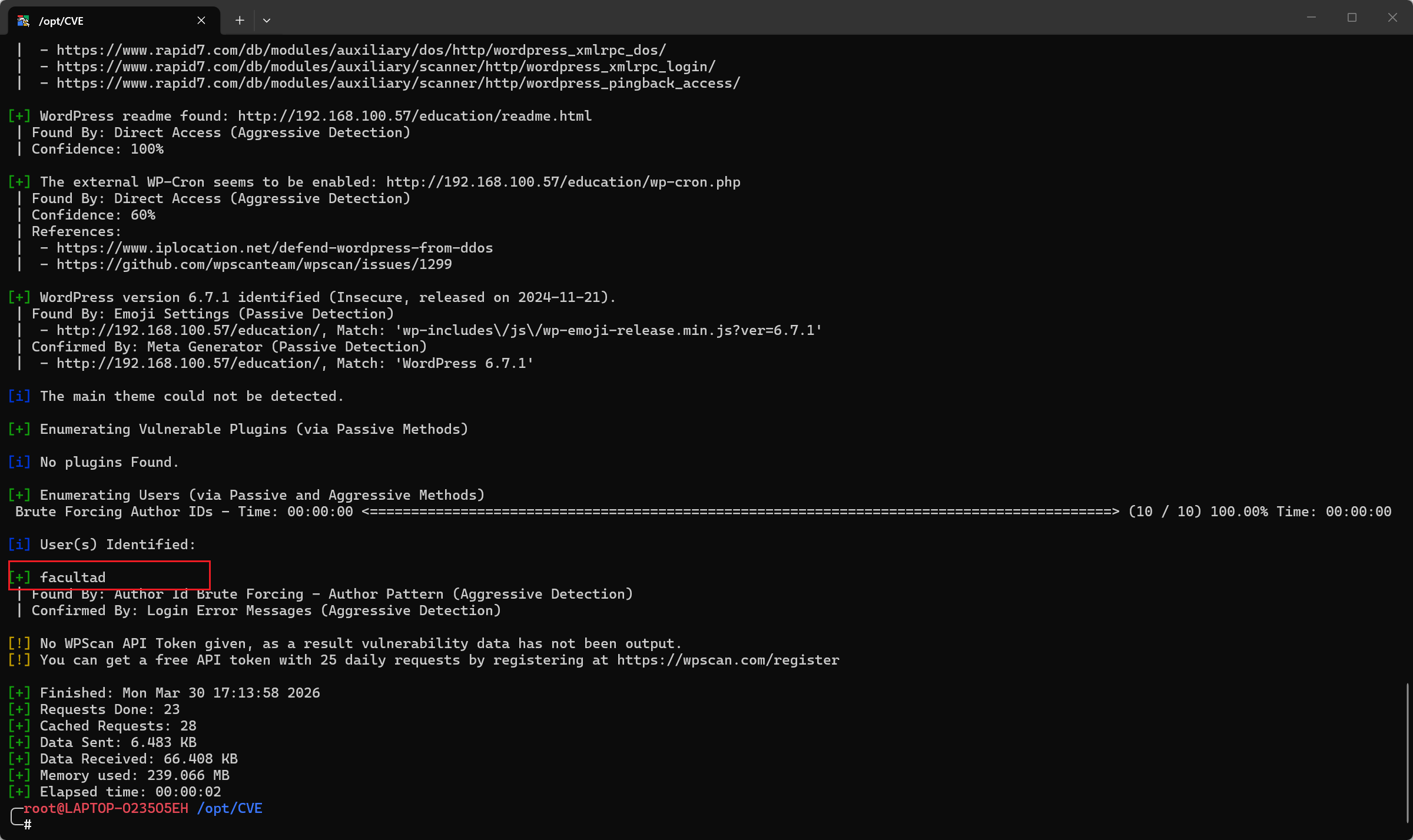Screen dimensions: 1413x840
Task: Close the terminal window
Action: pyautogui.click(x=1392, y=18)
